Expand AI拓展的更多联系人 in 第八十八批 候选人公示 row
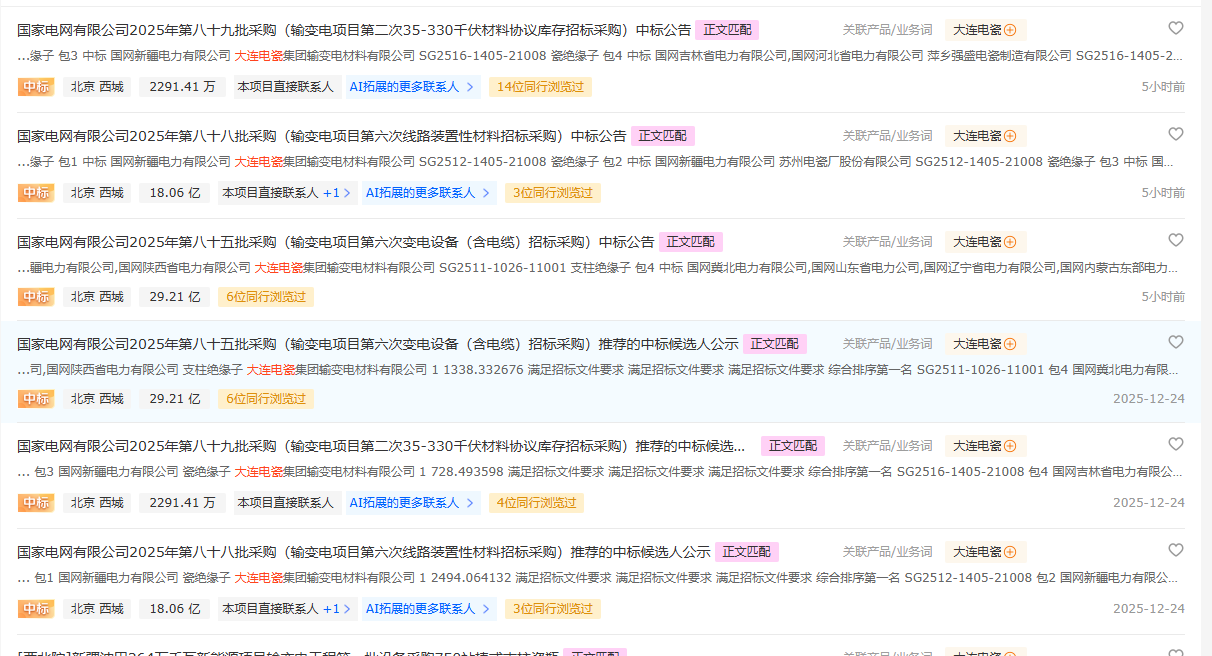Image resolution: width=1212 pixels, height=656 pixels. (428, 609)
